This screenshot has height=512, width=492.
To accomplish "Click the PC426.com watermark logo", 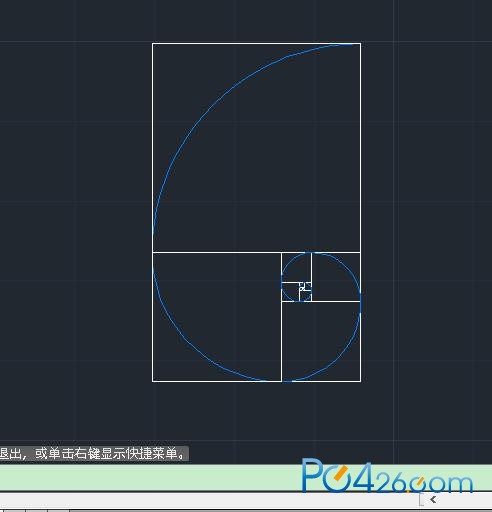I will pos(387,476).
